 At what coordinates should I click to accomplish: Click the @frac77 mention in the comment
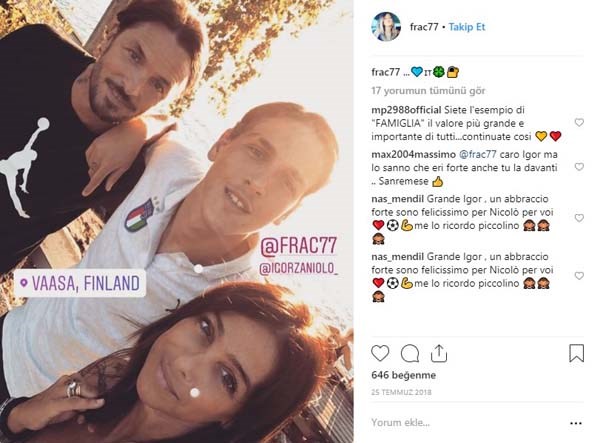coord(478,155)
